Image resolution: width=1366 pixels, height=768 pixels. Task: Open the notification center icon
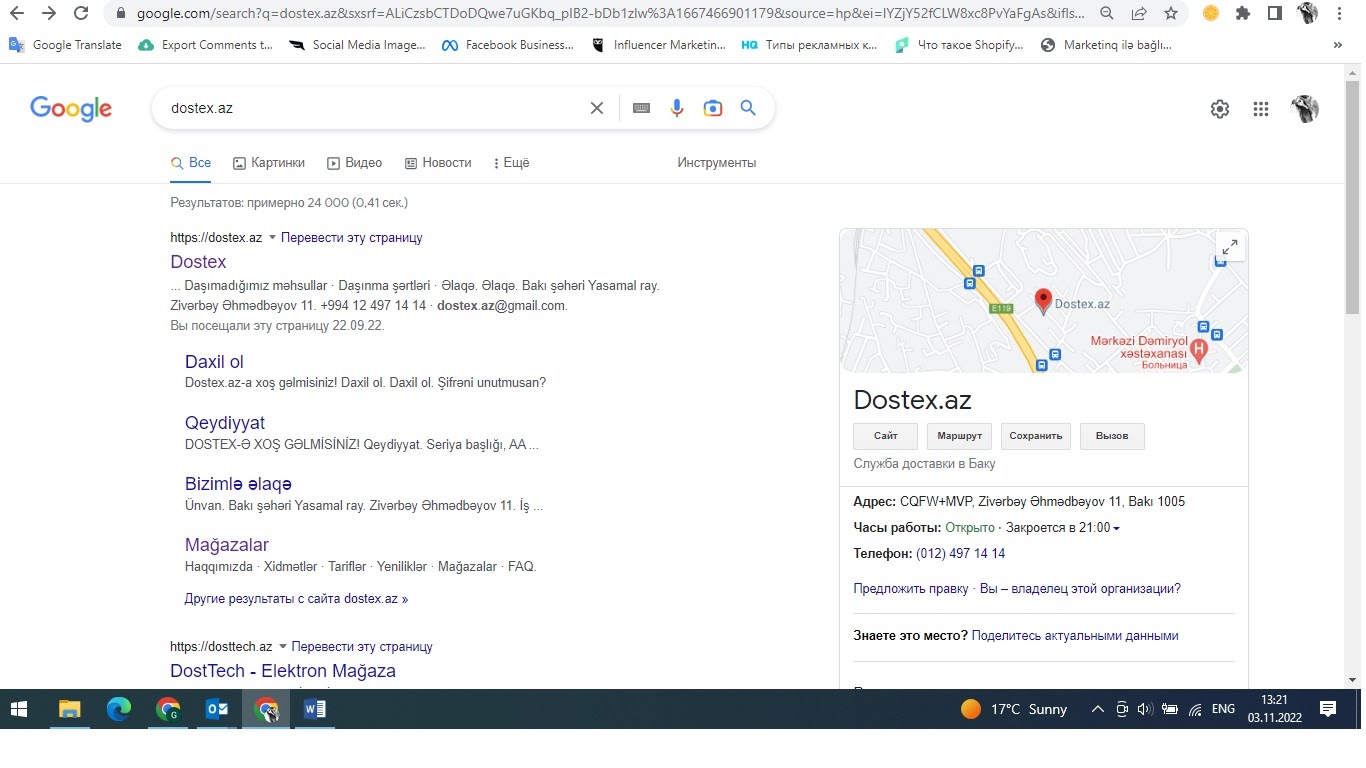tap(1328, 709)
